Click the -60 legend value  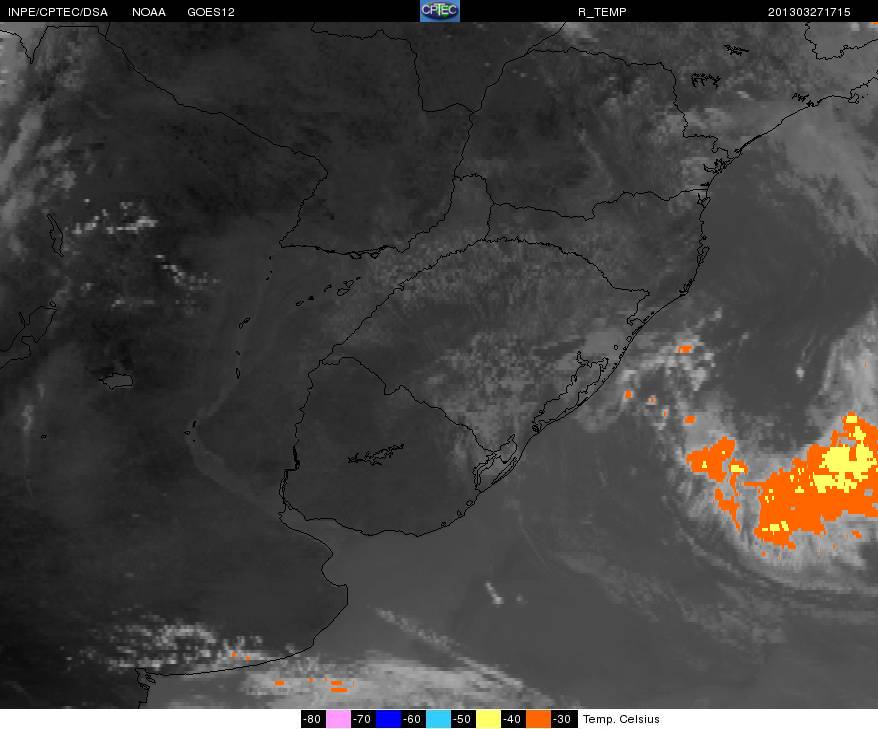413,719
